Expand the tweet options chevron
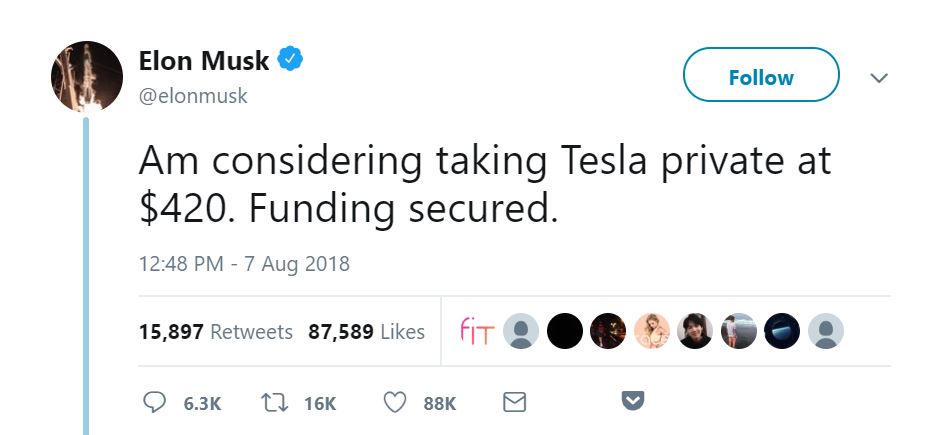The image size is (950, 435). pyautogui.click(x=879, y=78)
